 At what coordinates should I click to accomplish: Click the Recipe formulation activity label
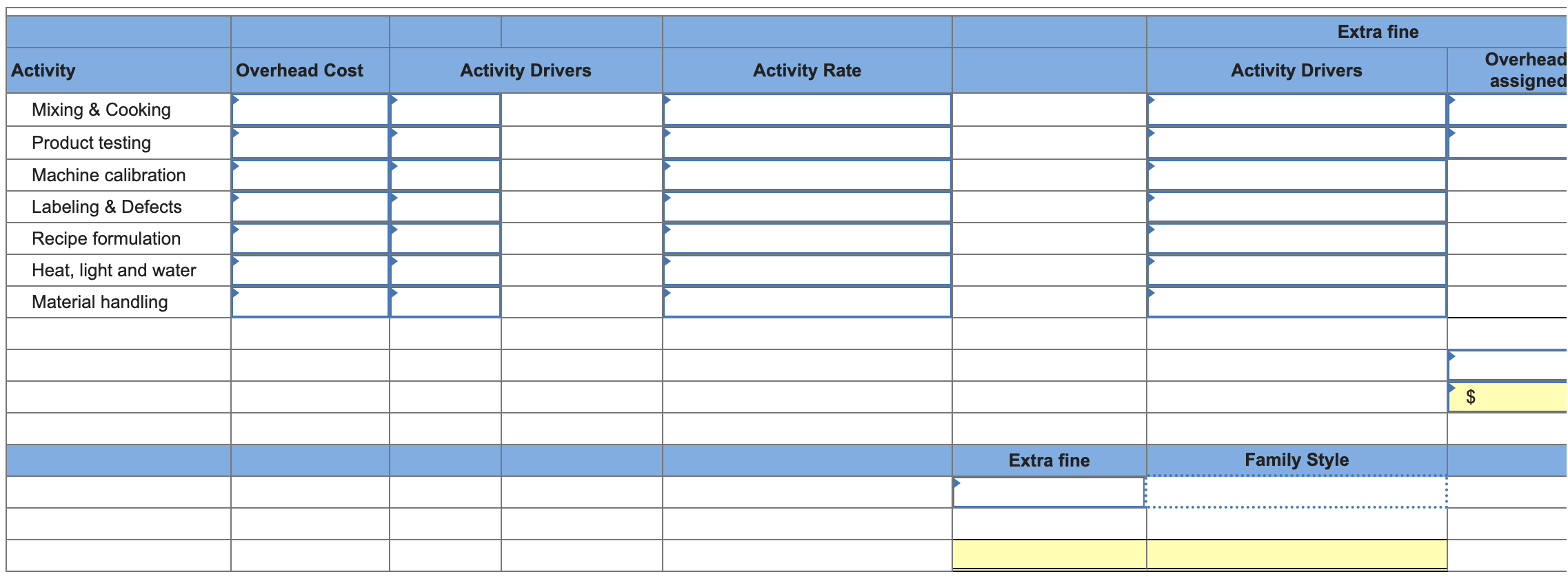[106, 238]
